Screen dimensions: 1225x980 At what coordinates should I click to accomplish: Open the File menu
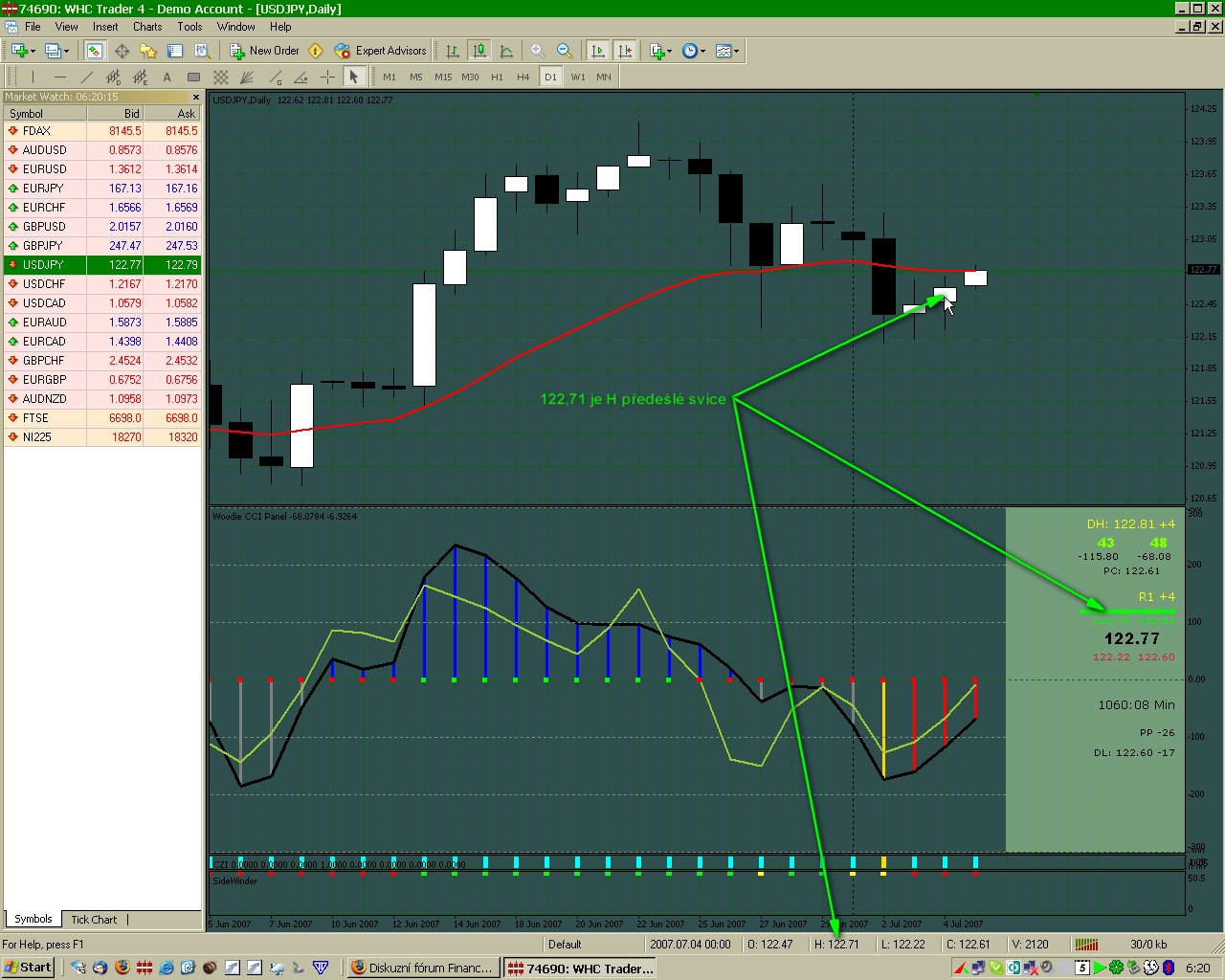click(33, 27)
